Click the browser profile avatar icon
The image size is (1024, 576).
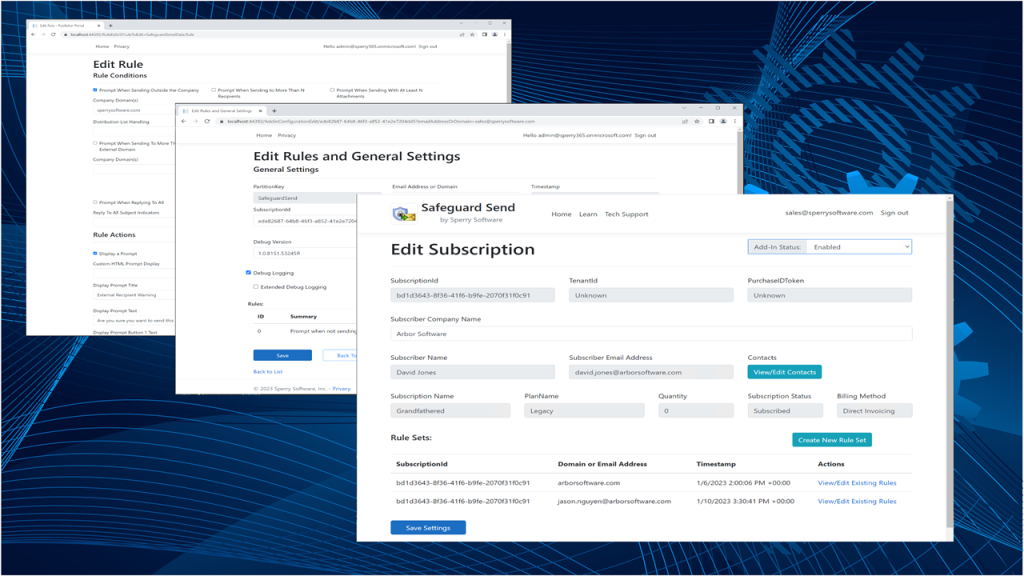723,120
